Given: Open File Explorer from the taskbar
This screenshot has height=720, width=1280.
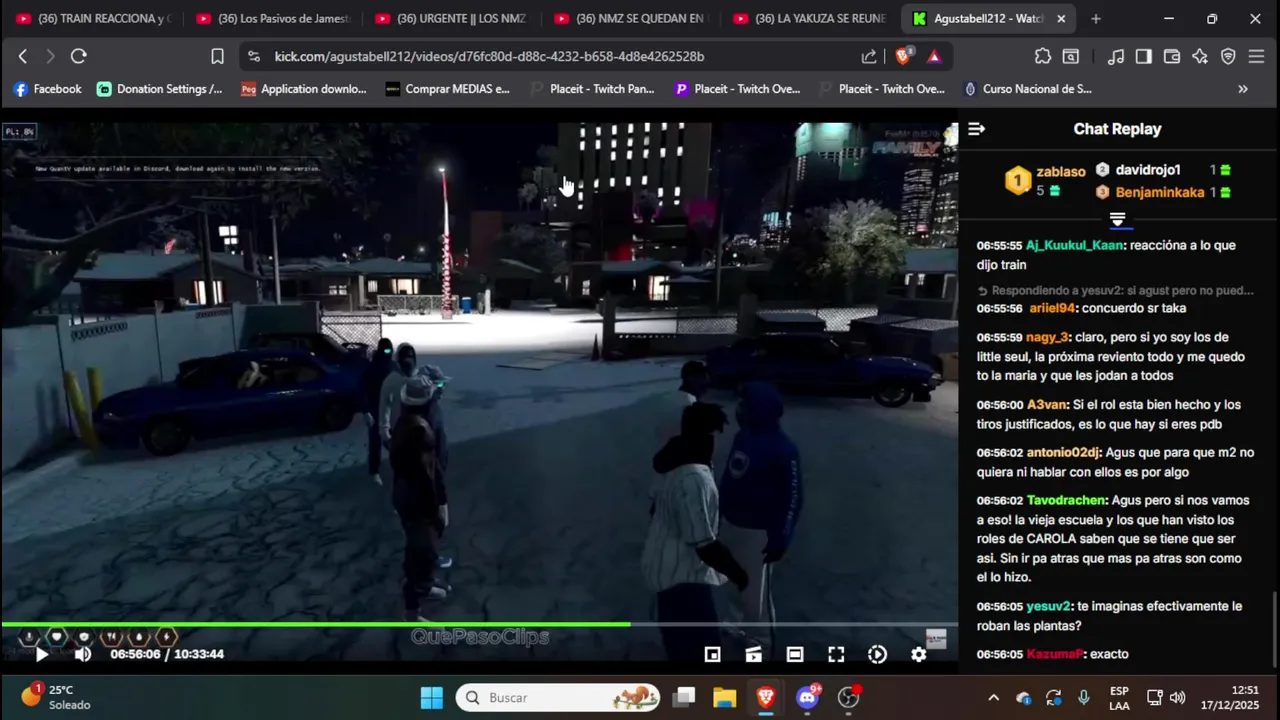Looking at the screenshot, I should 724,698.
